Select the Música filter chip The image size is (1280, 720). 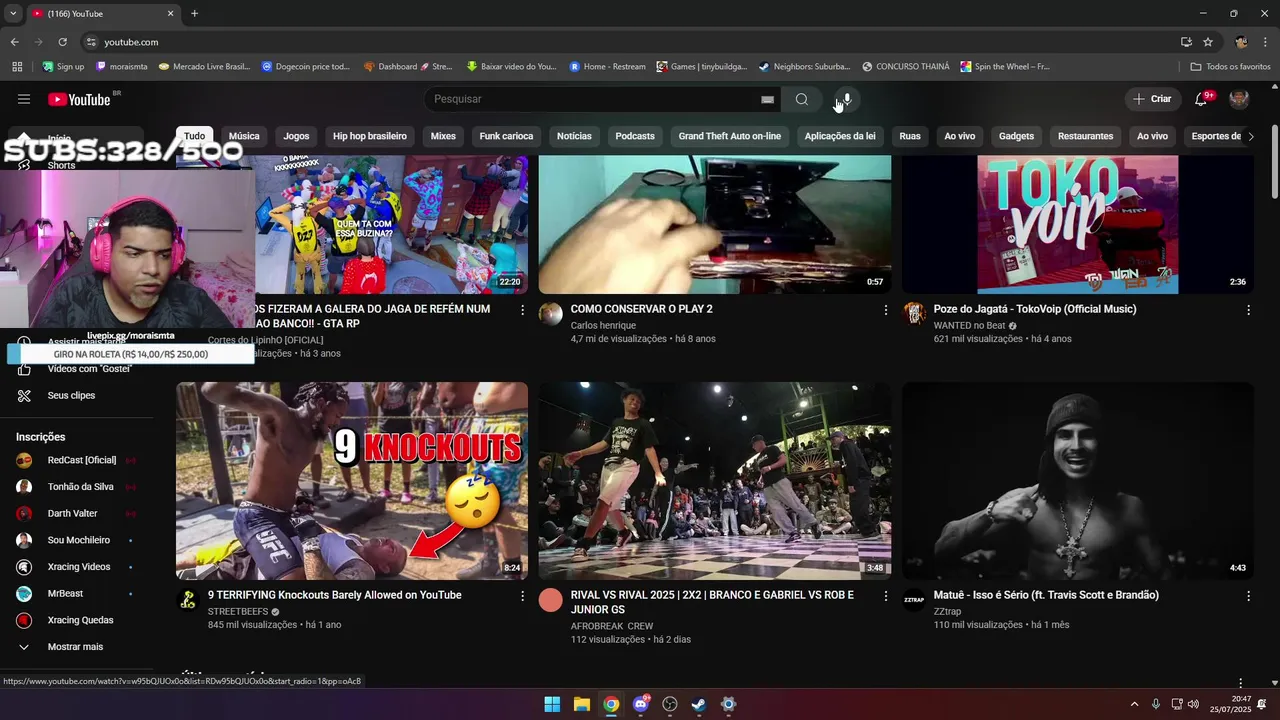coord(244,136)
